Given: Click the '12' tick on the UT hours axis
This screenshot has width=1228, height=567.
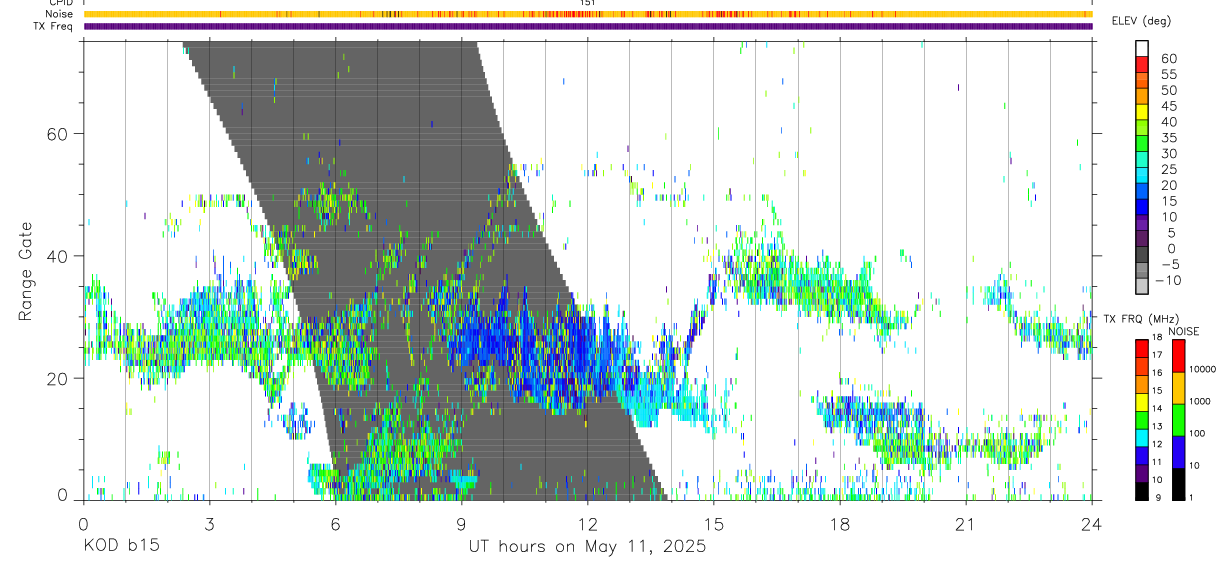Looking at the screenshot, I should 587,524.
